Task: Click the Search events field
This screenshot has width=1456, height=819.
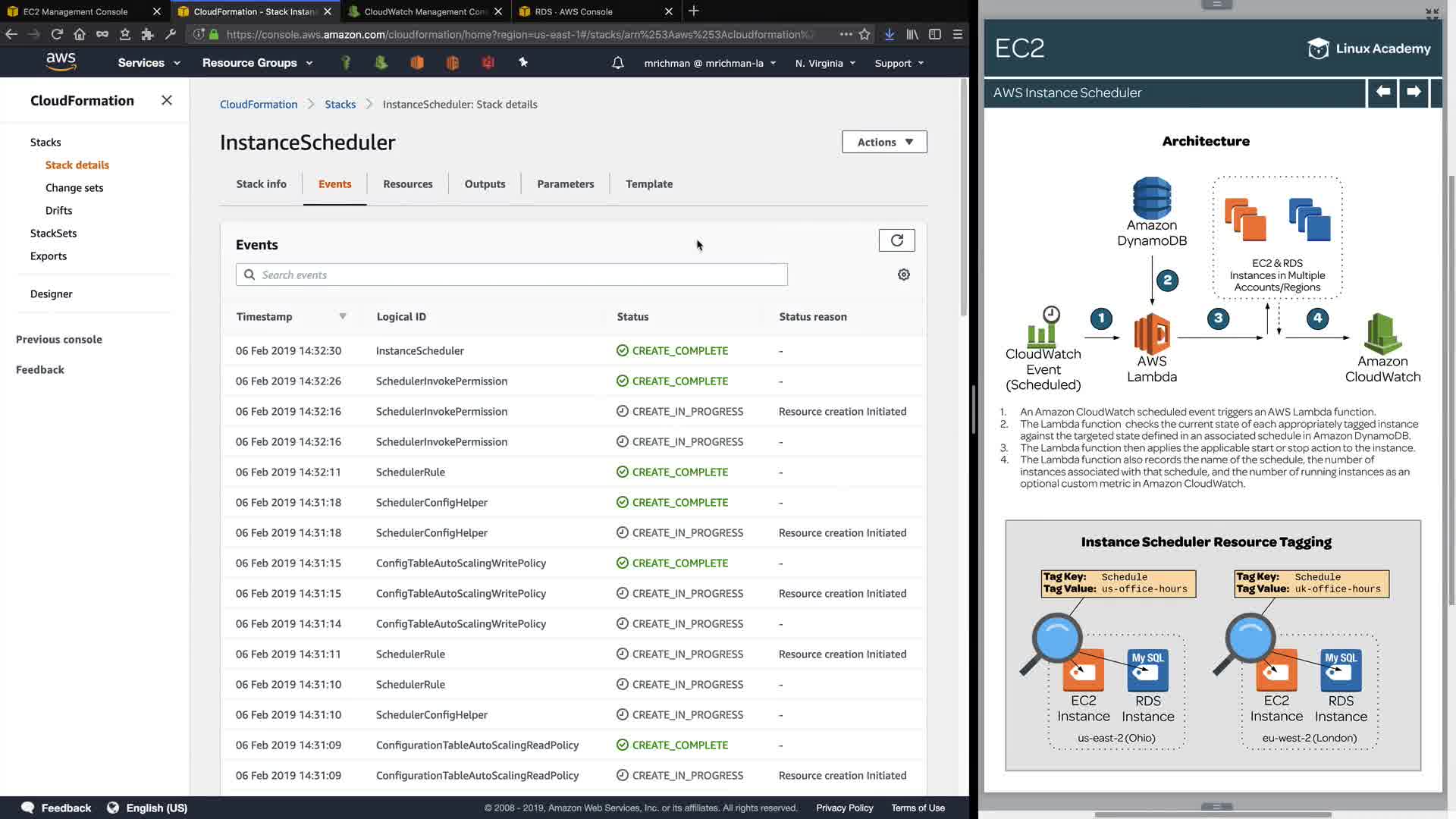Action: (x=512, y=275)
